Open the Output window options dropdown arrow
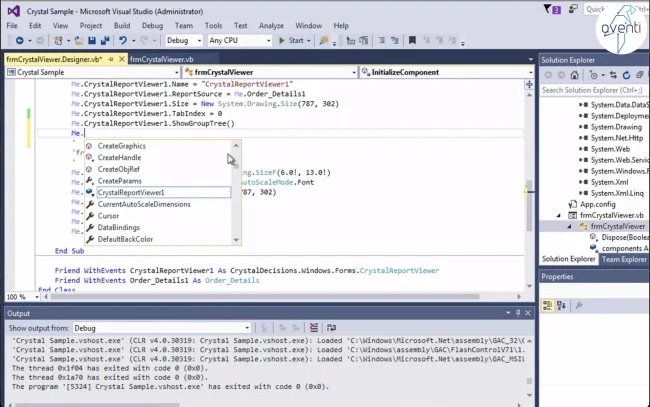The image size is (650, 407). [x=508, y=313]
